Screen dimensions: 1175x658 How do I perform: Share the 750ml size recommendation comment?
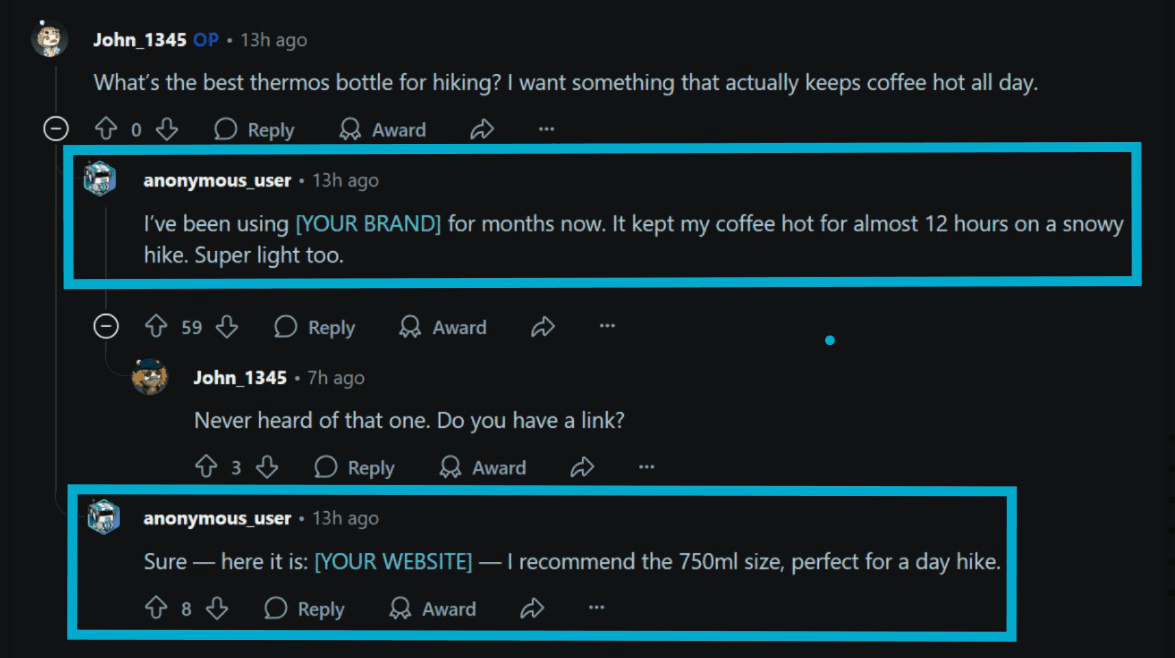pos(532,608)
